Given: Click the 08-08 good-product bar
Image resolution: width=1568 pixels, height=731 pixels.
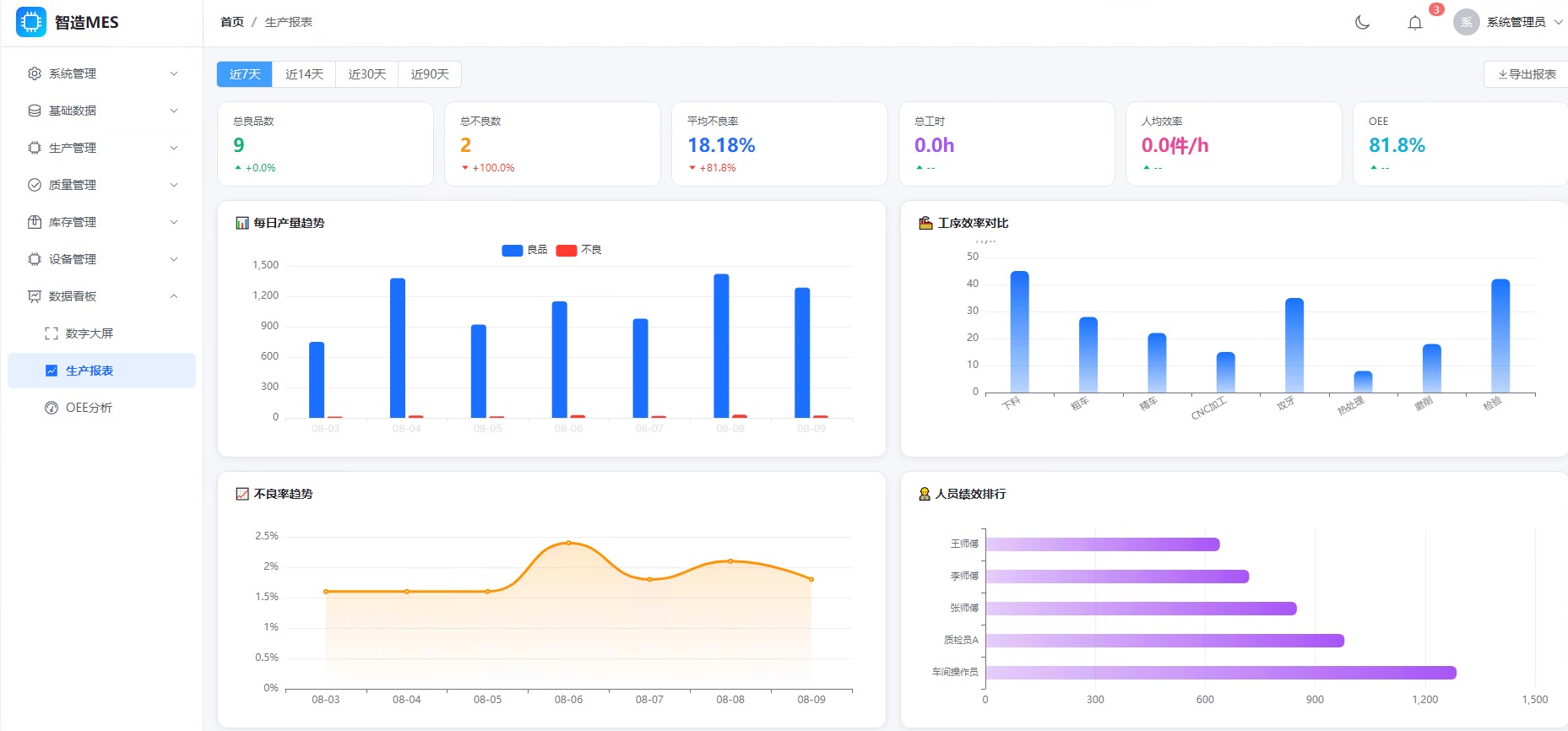Looking at the screenshot, I should (721, 346).
